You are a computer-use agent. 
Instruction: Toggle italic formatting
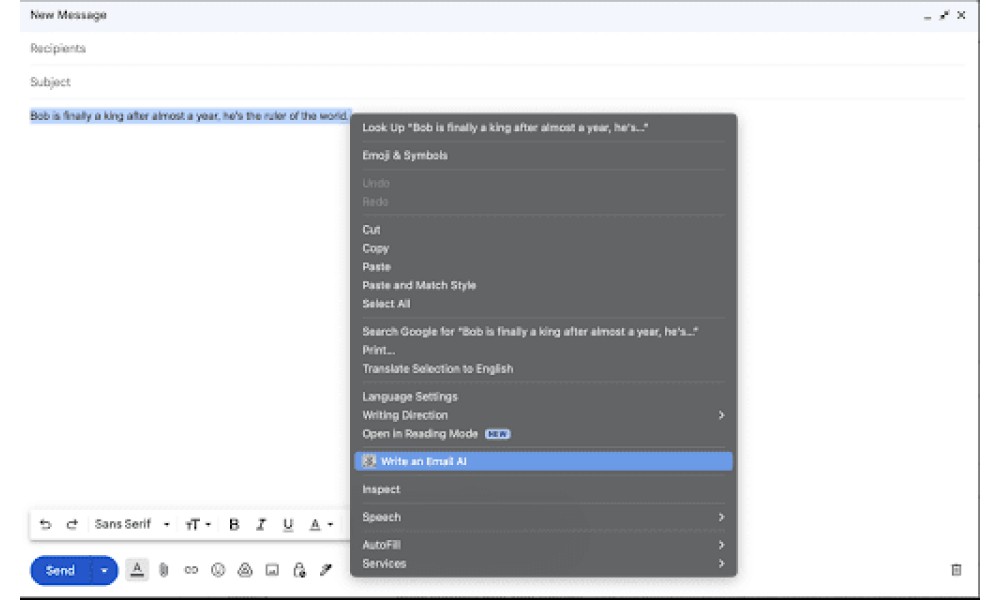261,524
